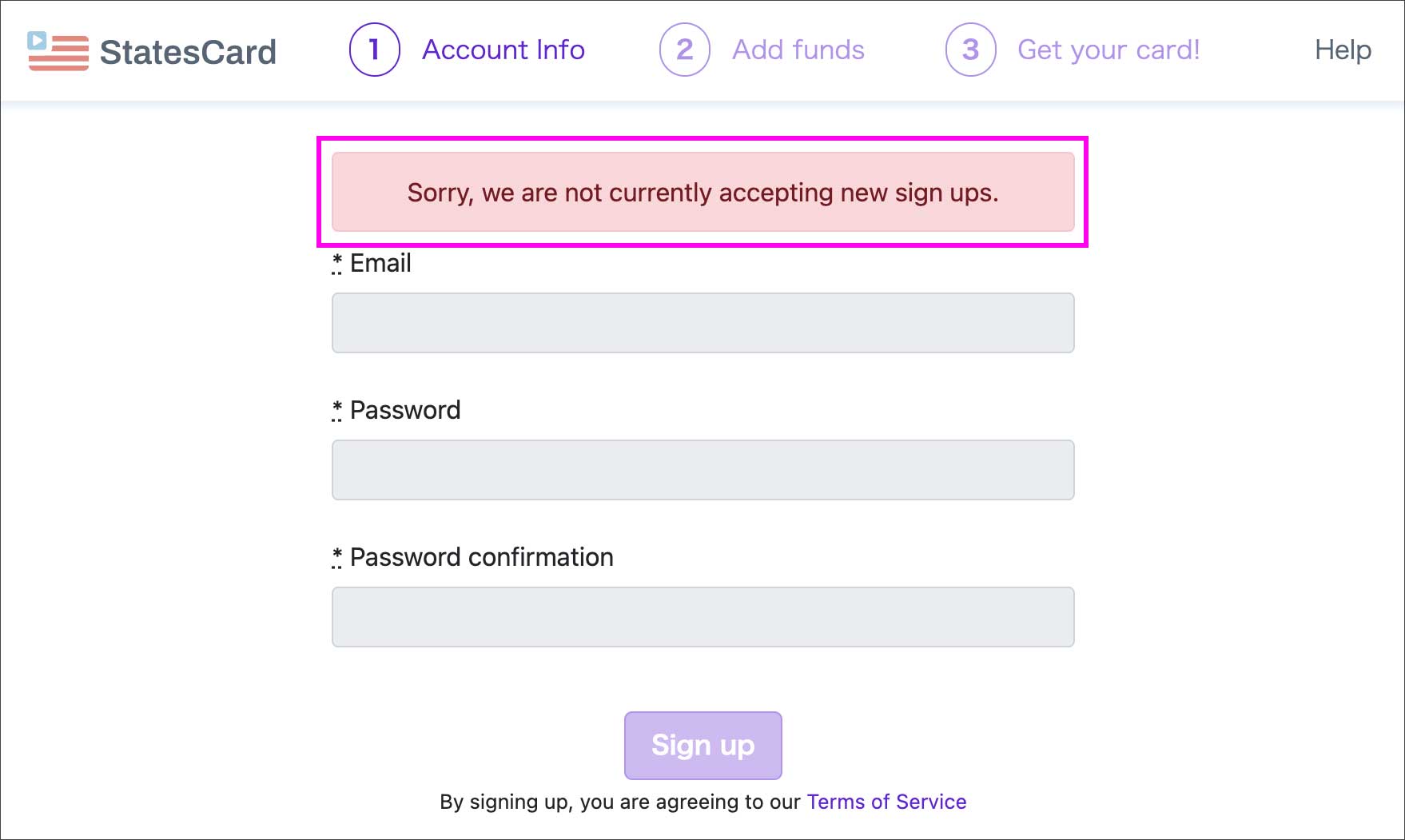Image resolution: width=1405 pixels, height=840 pixels.
Task: Select the step 1 circle icon
Action: click(x=374, y=50)
